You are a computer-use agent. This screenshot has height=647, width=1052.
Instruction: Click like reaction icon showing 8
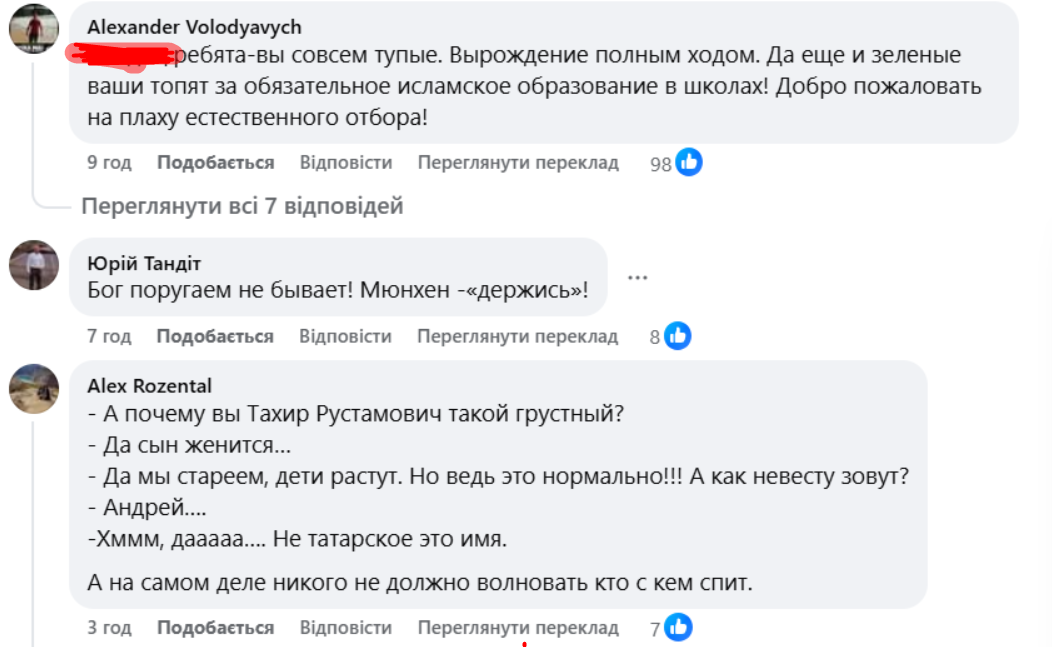[x=678, y=337]
